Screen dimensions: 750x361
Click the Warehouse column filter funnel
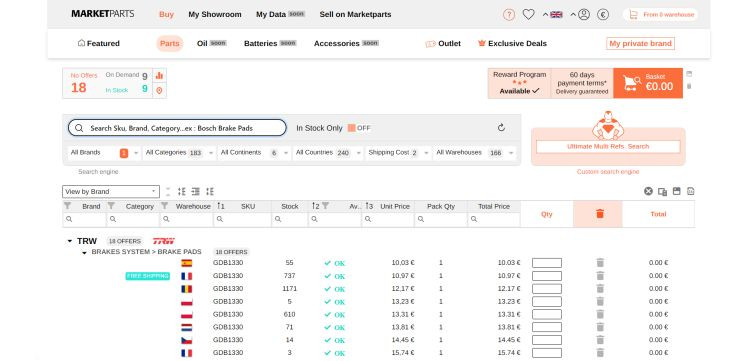(x=165, y=206)
